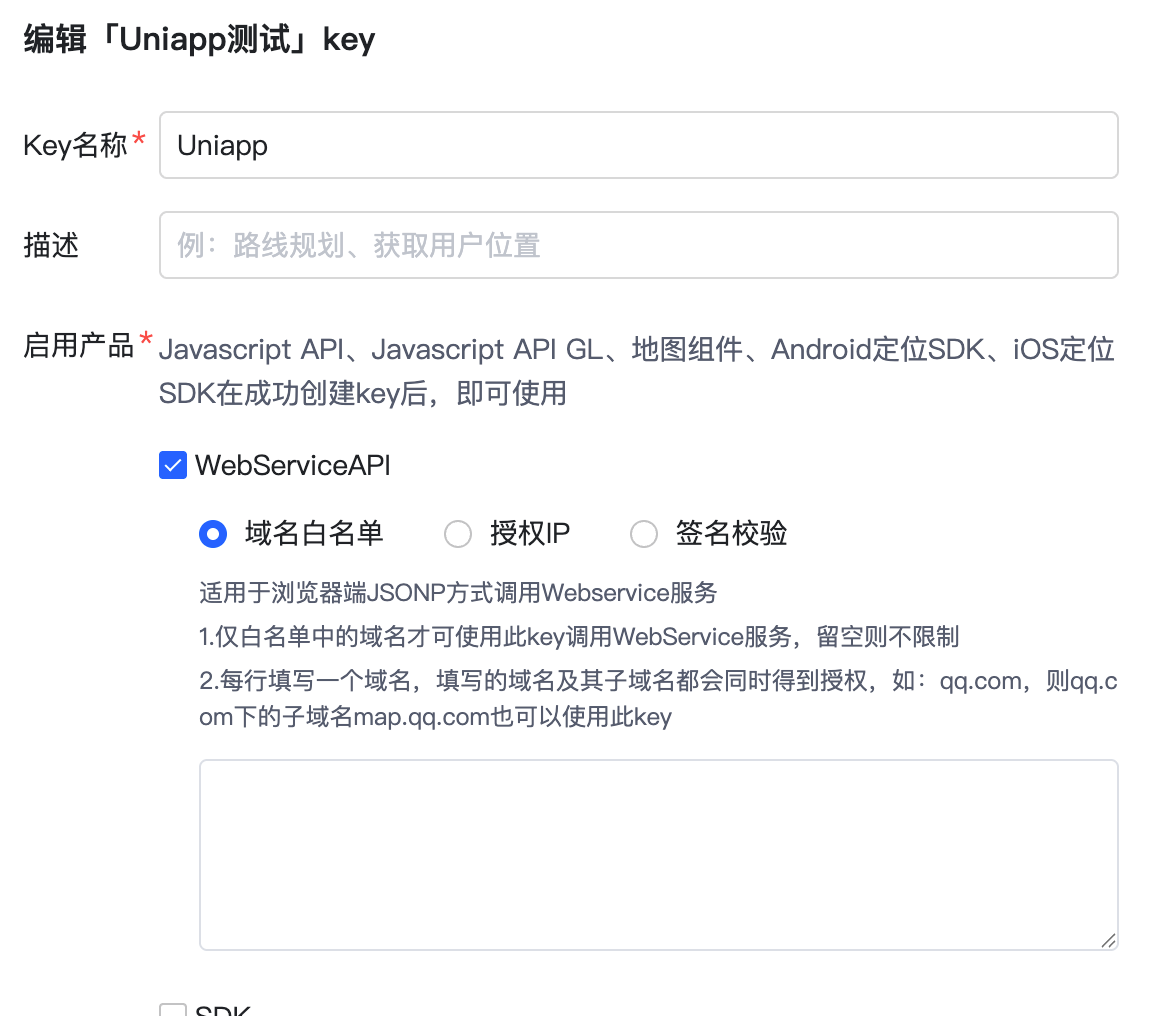Click the textarea resize handle corner
The image size is (1162, 1016).
[x=1108, y=940]
